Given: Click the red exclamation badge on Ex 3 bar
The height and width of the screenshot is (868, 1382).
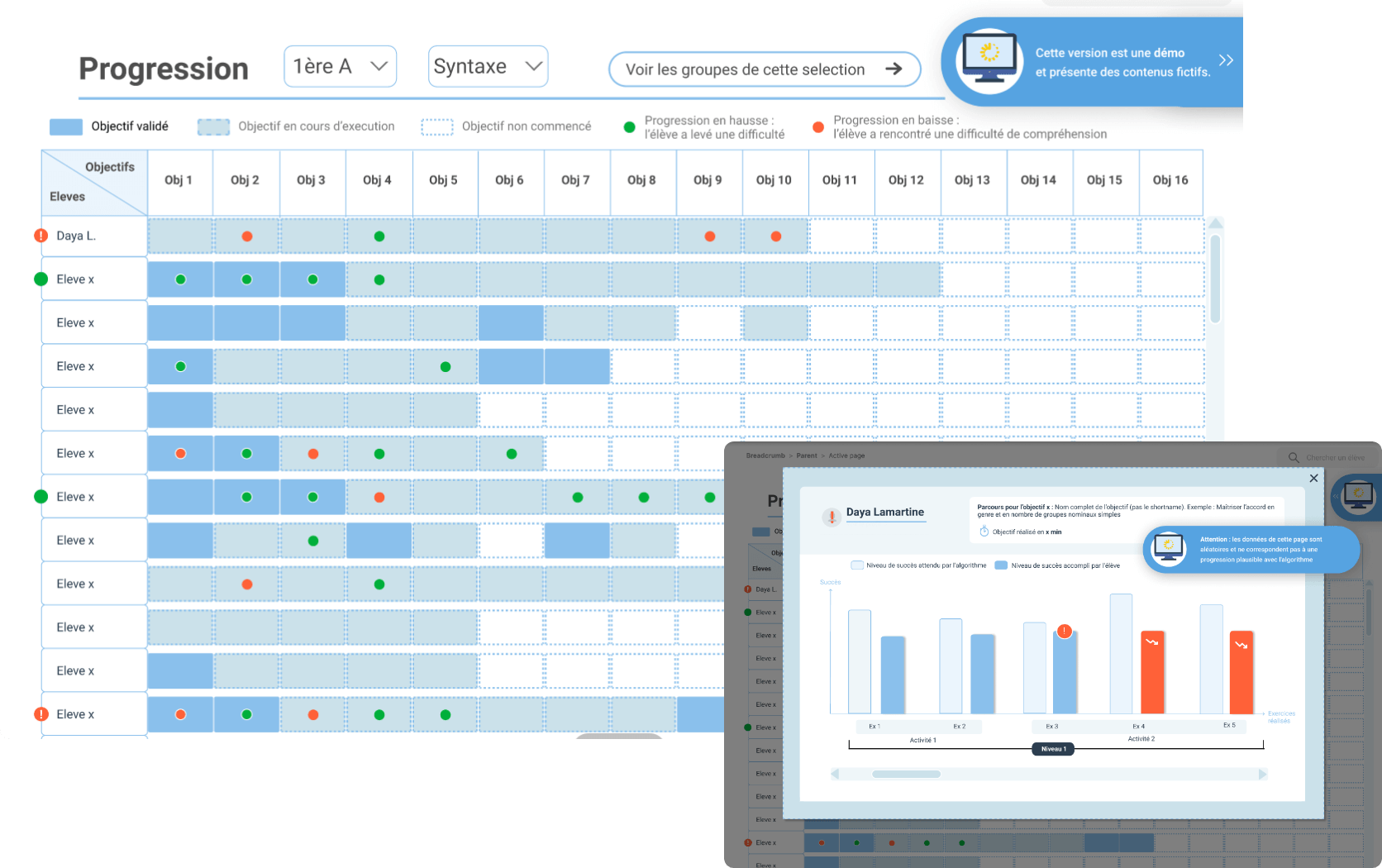Looking at the screenshot, I should [1065, 632].
